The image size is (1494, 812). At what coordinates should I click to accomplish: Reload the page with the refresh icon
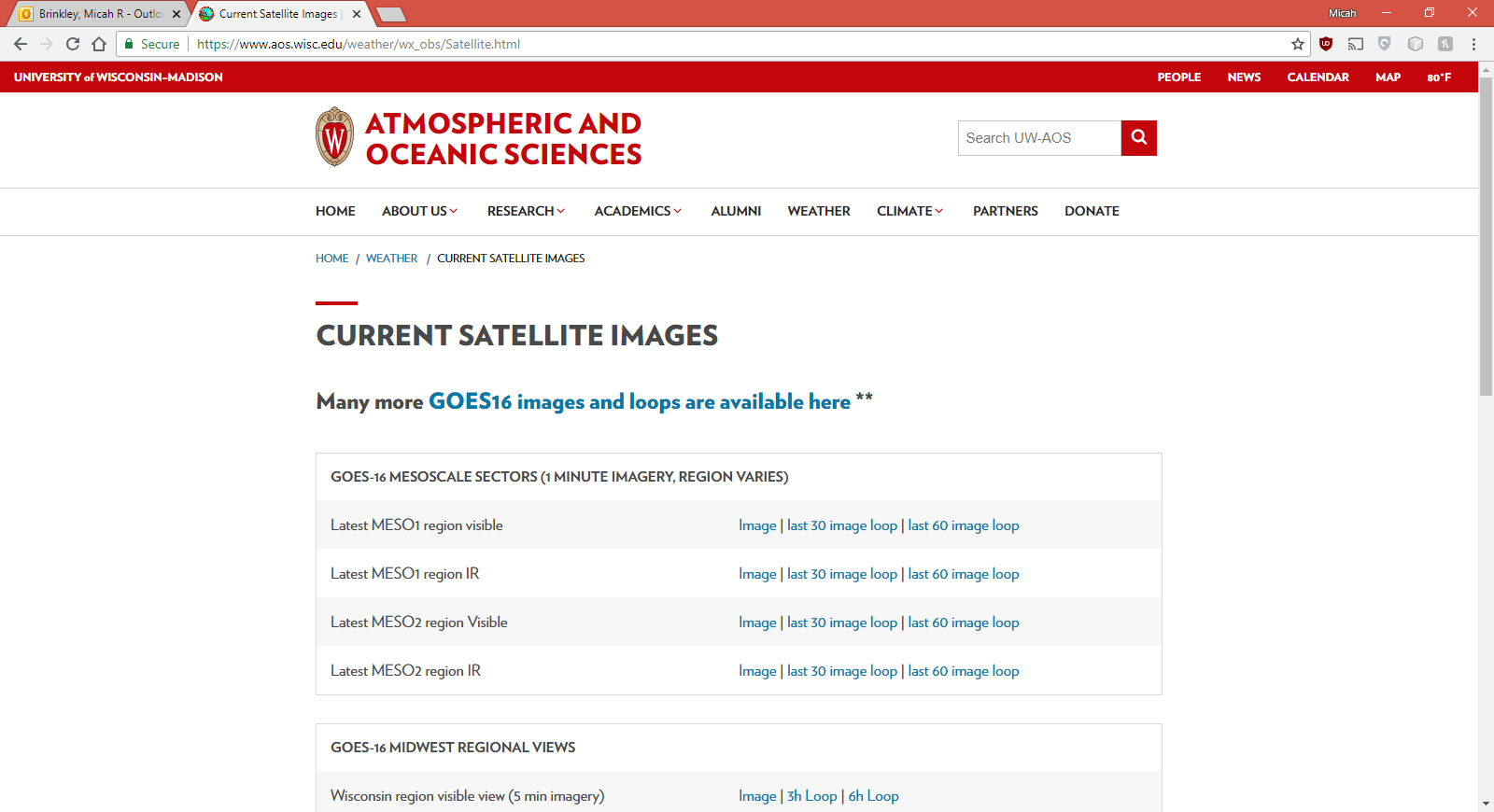point(73,44)
